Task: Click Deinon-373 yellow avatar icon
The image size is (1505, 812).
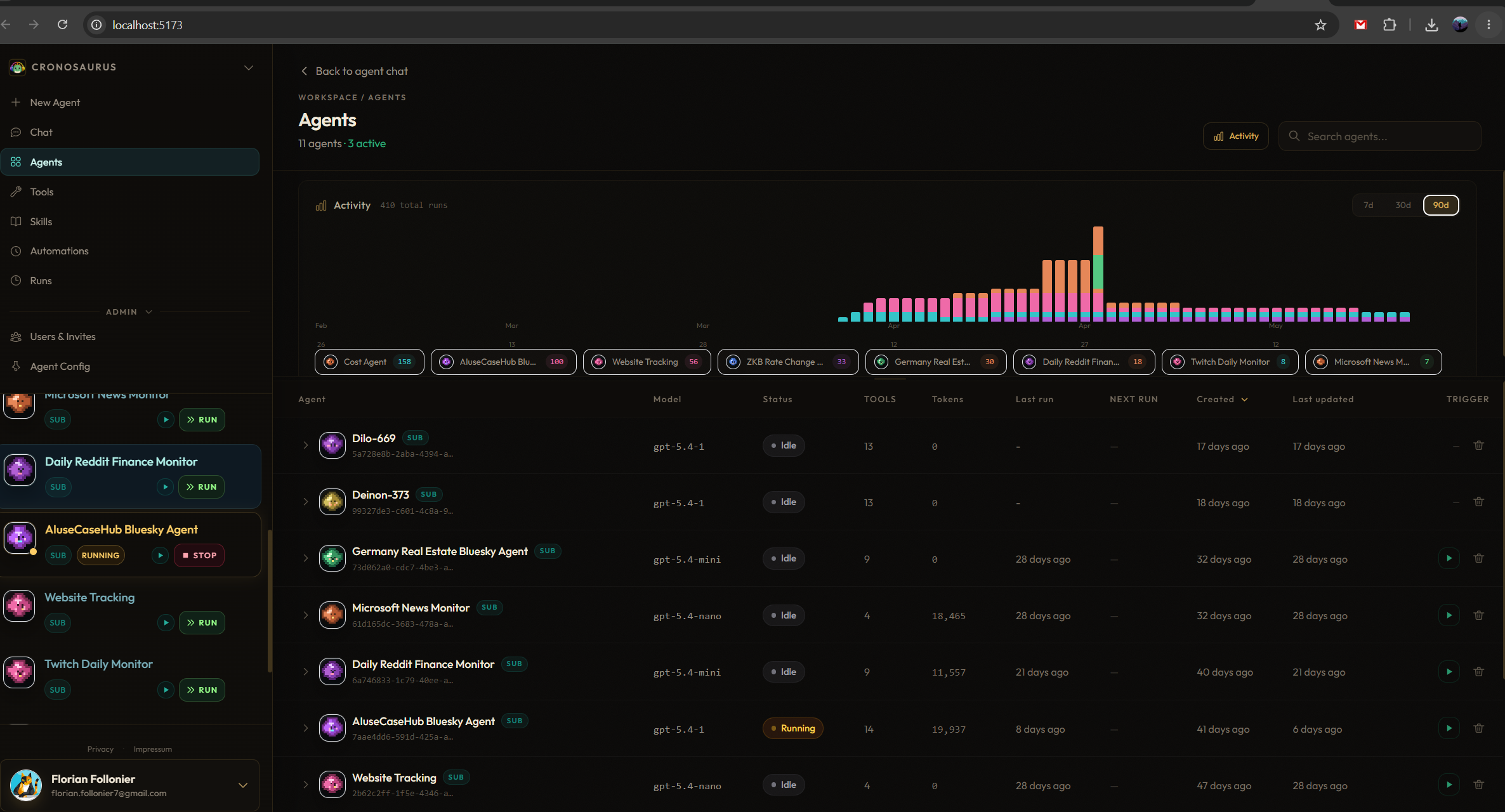Action: [332, 502]
